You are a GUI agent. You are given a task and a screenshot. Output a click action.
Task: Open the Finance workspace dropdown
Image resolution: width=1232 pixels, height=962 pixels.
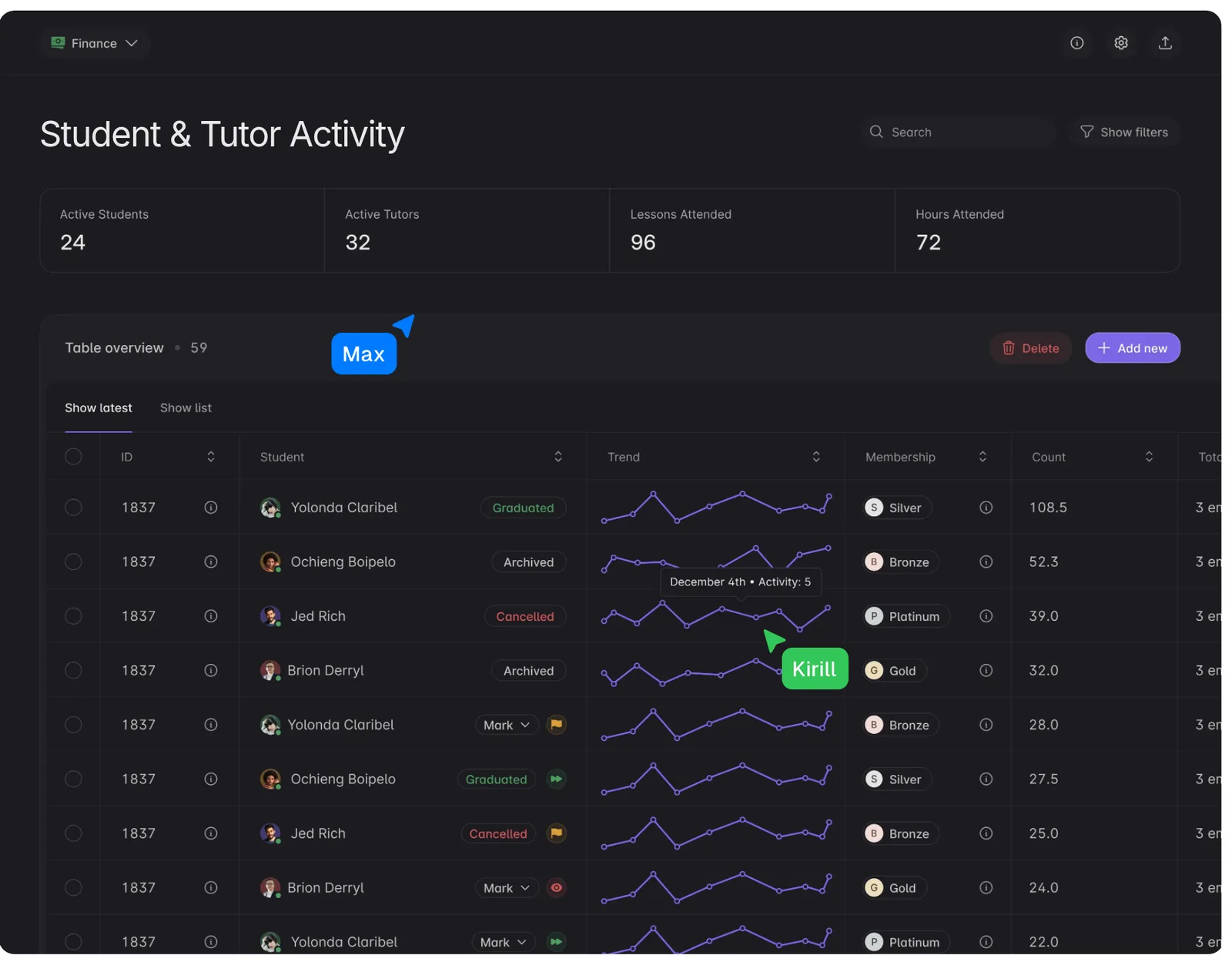coord(95,43)
